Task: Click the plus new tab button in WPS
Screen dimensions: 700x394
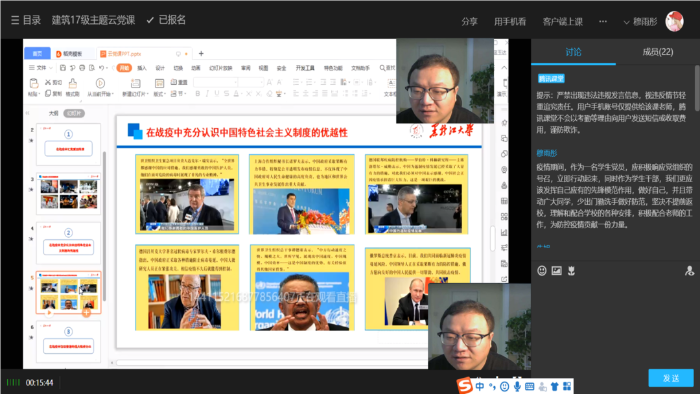Action: point(201,54)
